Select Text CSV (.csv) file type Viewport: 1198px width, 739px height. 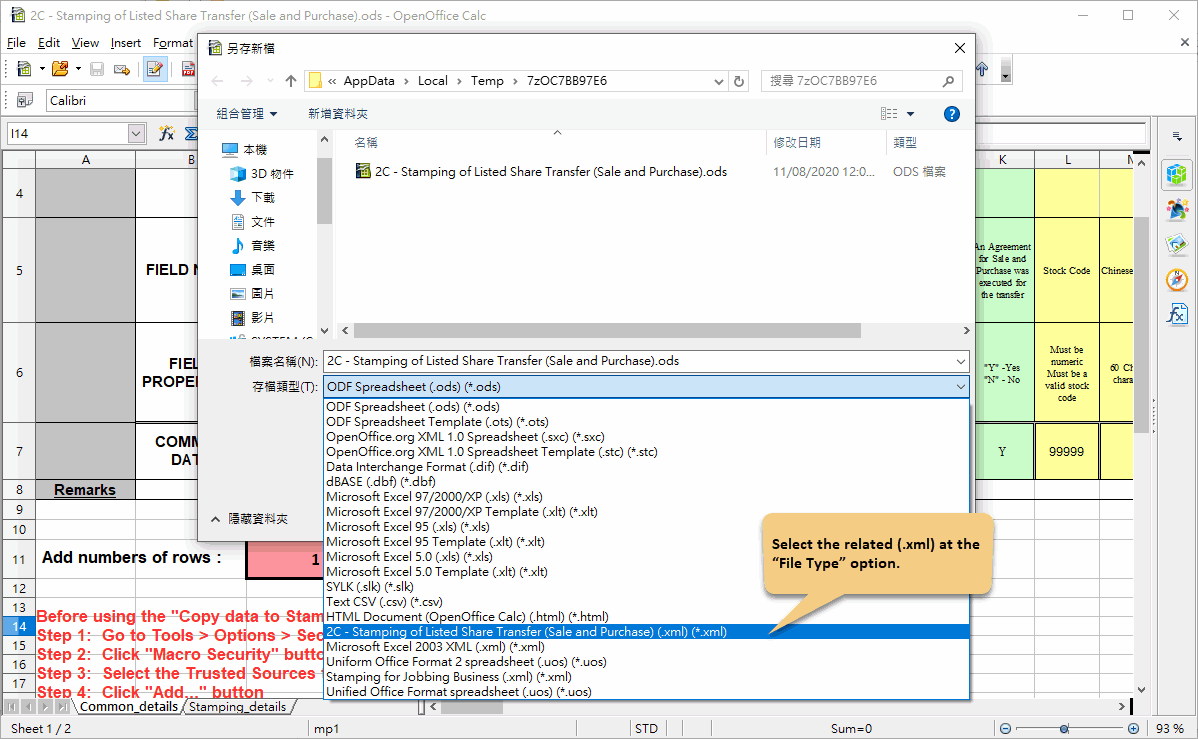pos(646,601)
